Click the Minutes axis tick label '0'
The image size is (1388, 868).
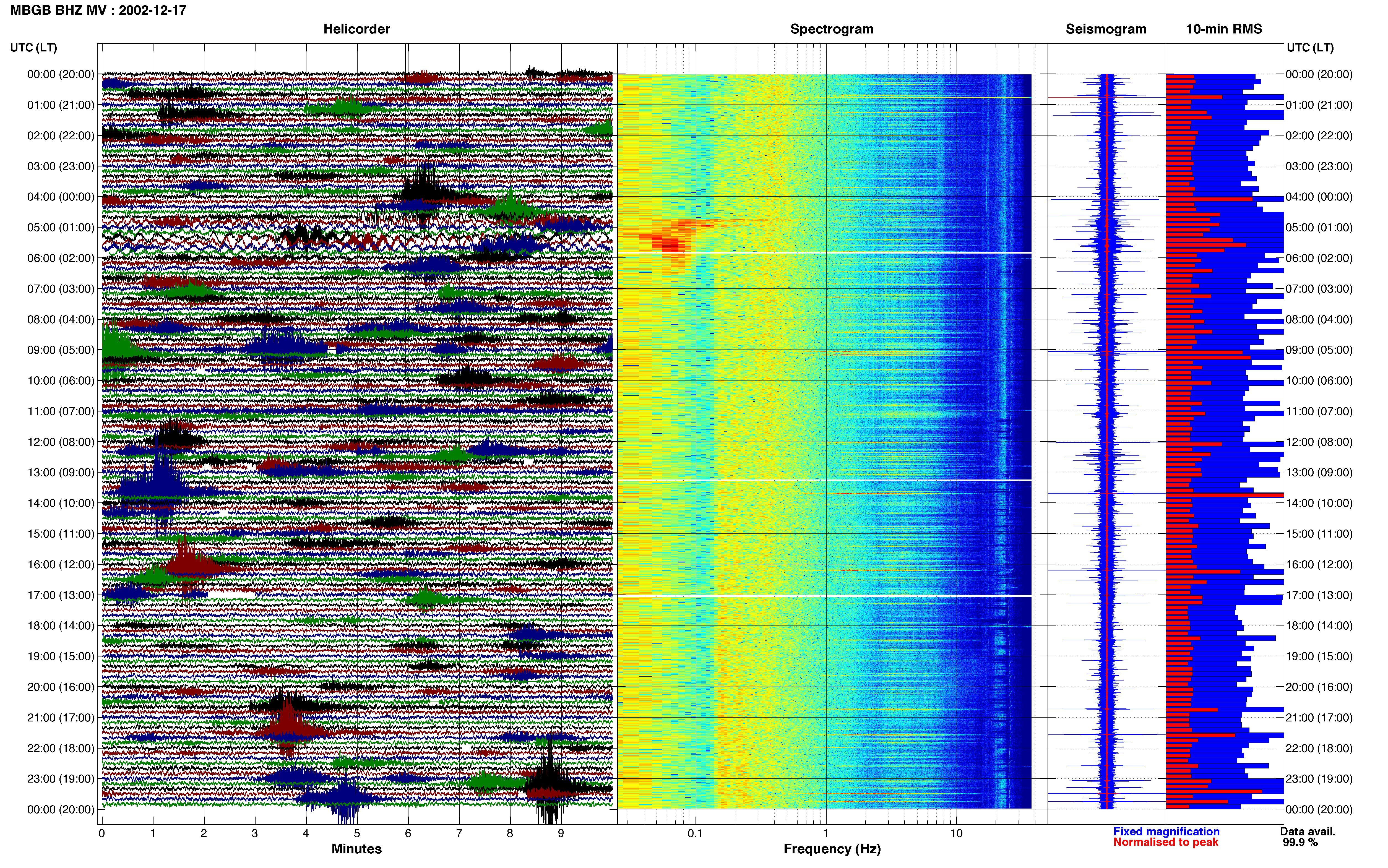click(101, 833)
